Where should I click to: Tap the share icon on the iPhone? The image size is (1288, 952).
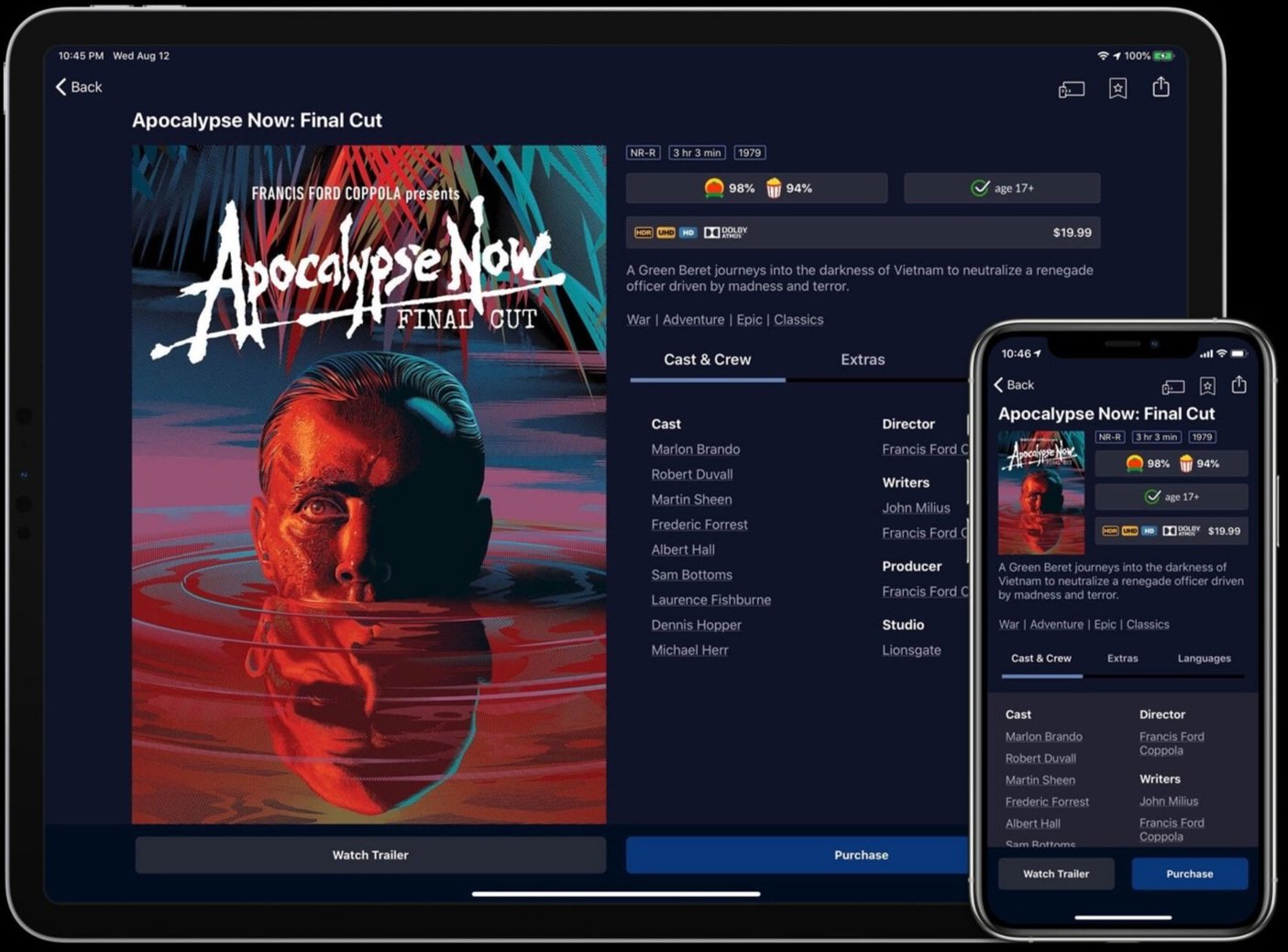click(x=1238, y=385)
